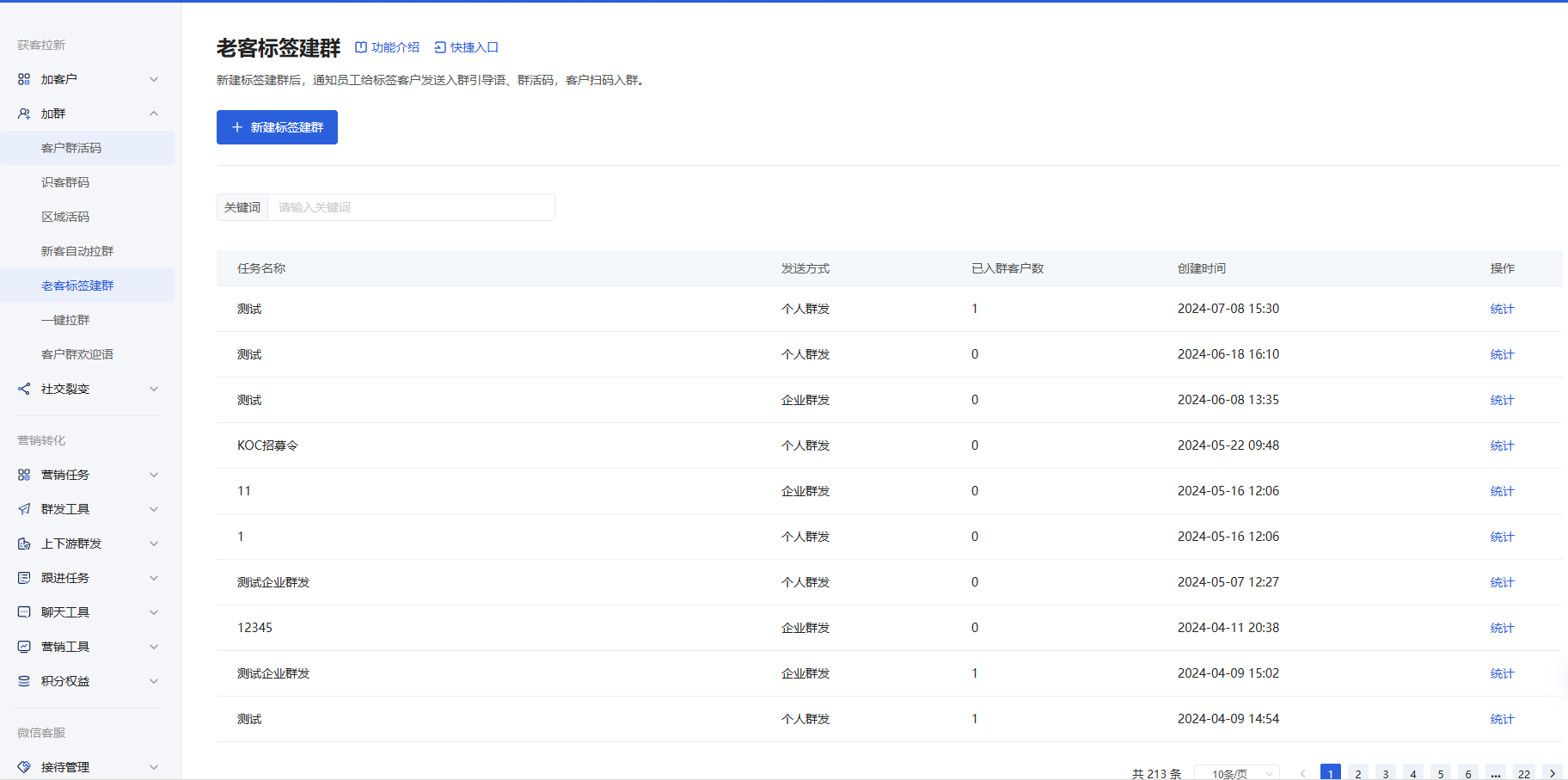Open the 10条/页 page size dropdown
The image size is (1568, 780).
(1237, 773)
